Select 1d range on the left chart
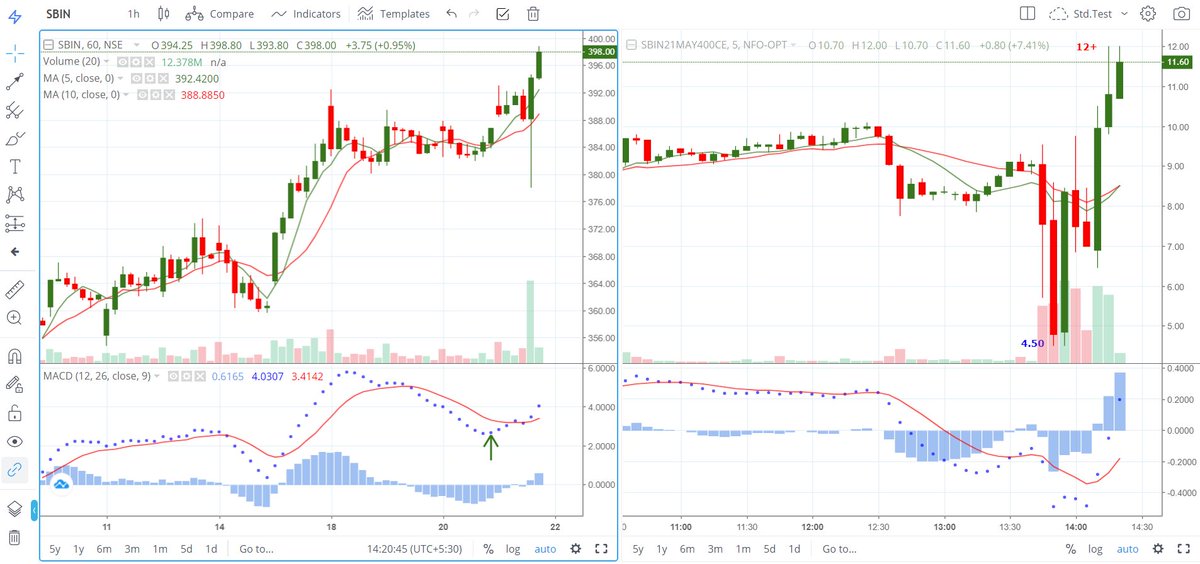This screenshot has width=1200, height=564. (211, 548)
